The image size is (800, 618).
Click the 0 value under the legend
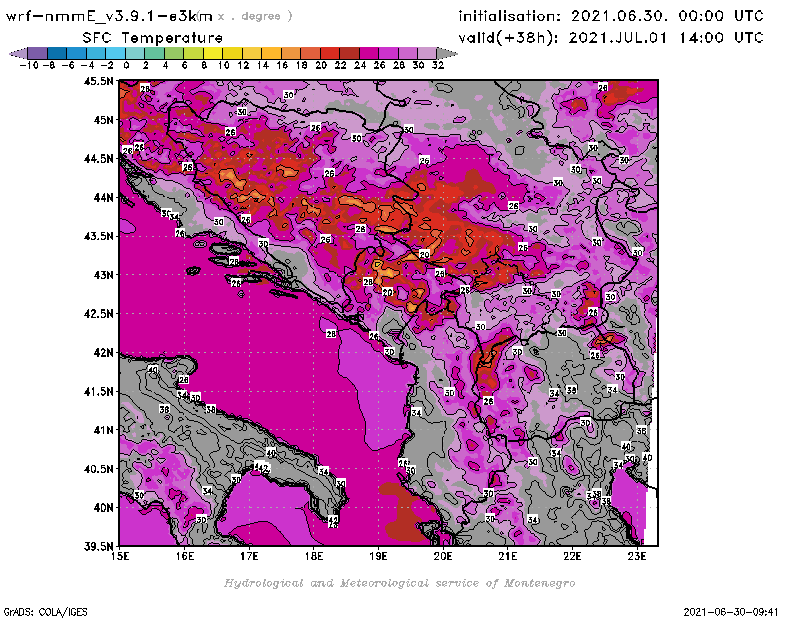(126, 65)
